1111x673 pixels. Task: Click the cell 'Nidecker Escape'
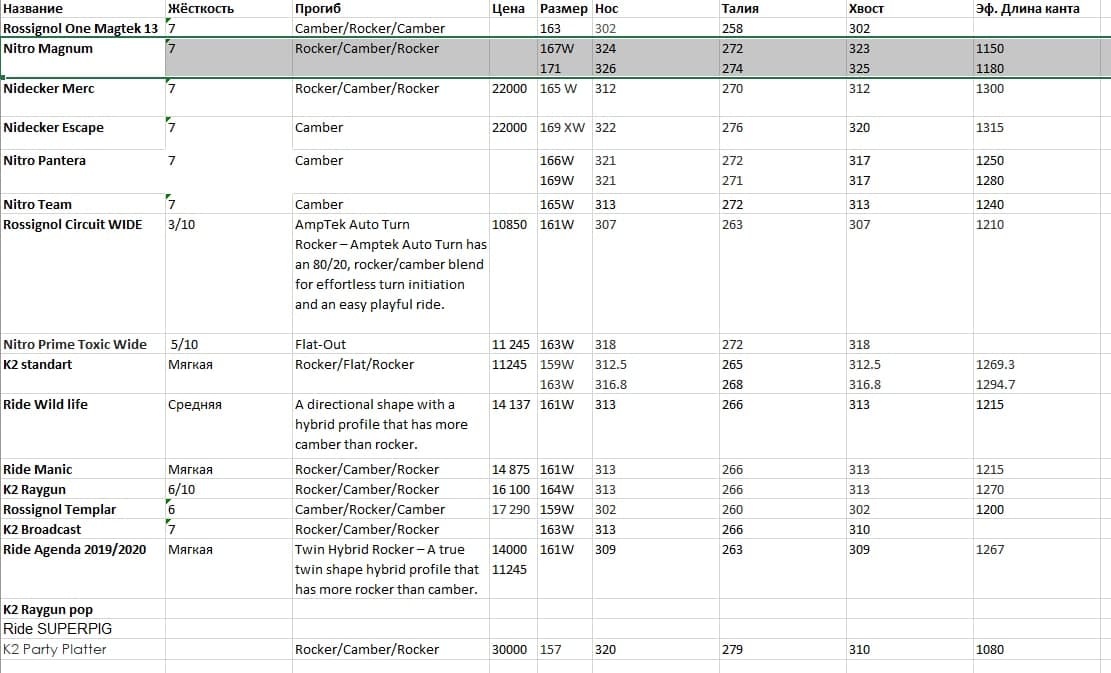pos(83,132)
